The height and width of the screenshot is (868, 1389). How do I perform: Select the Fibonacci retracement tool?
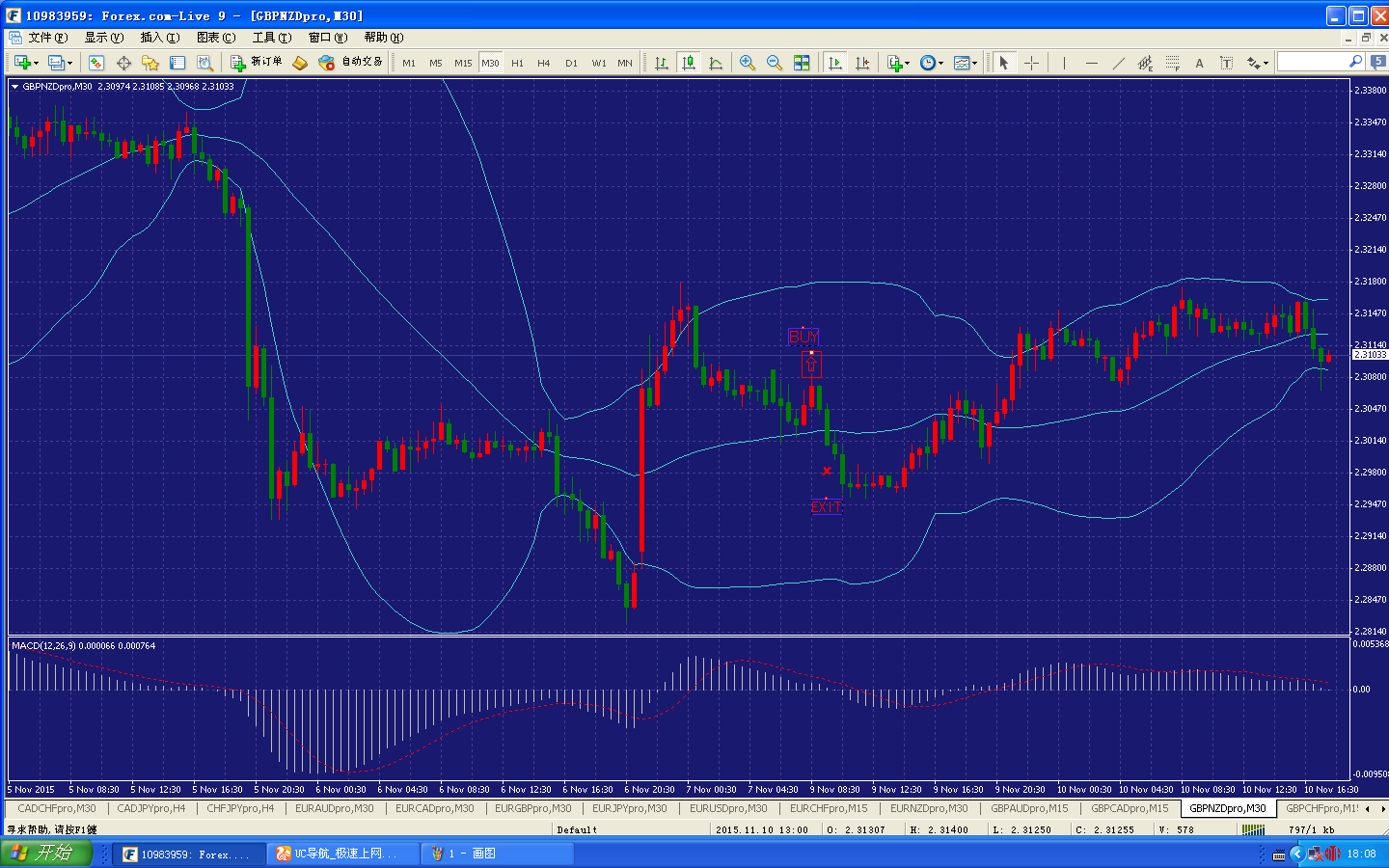tap(1172, 63)
